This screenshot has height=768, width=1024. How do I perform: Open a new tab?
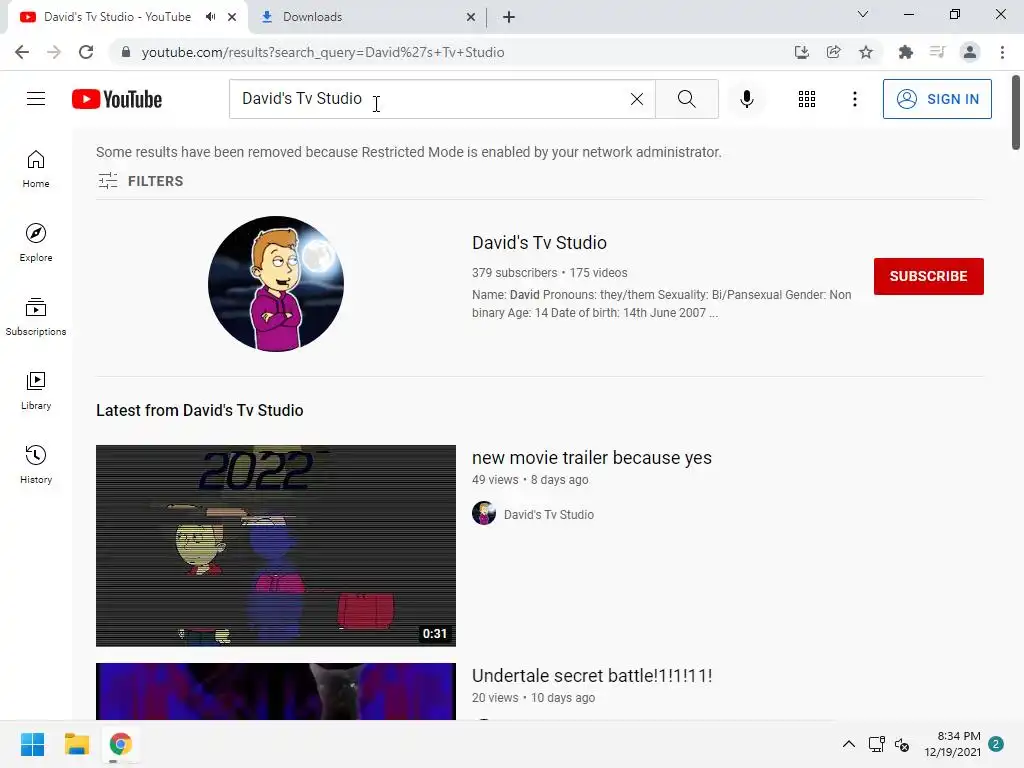(x=509, y=17)
